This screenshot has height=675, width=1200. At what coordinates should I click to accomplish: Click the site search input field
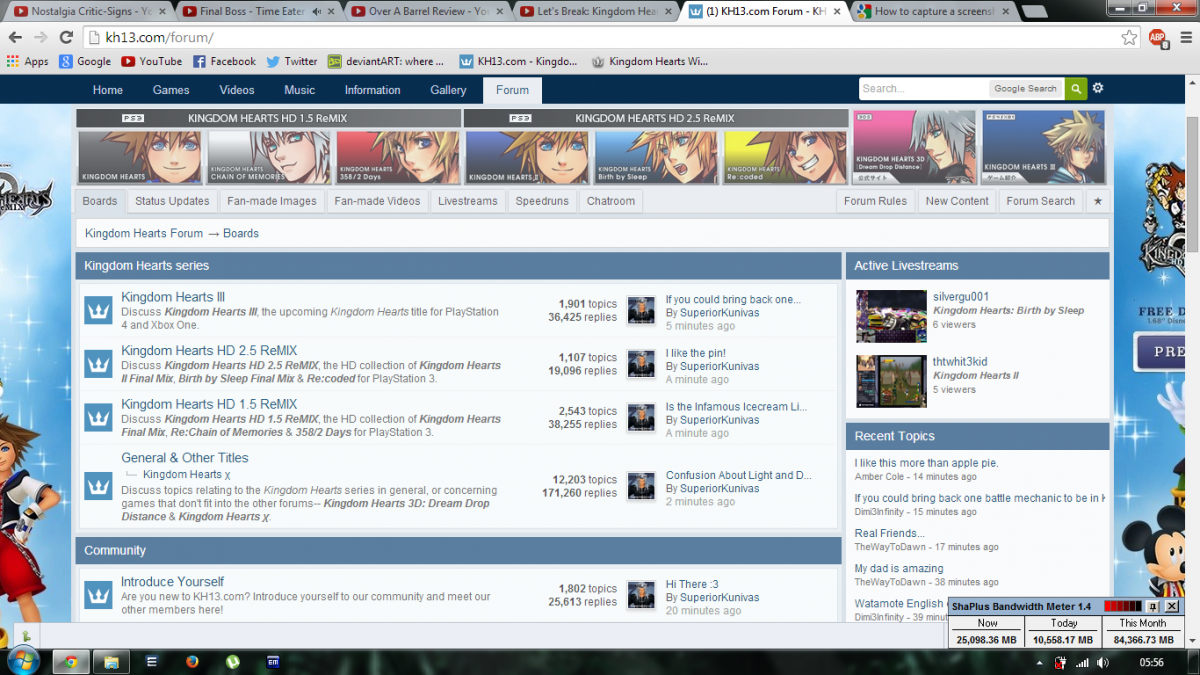click(922, 89)
